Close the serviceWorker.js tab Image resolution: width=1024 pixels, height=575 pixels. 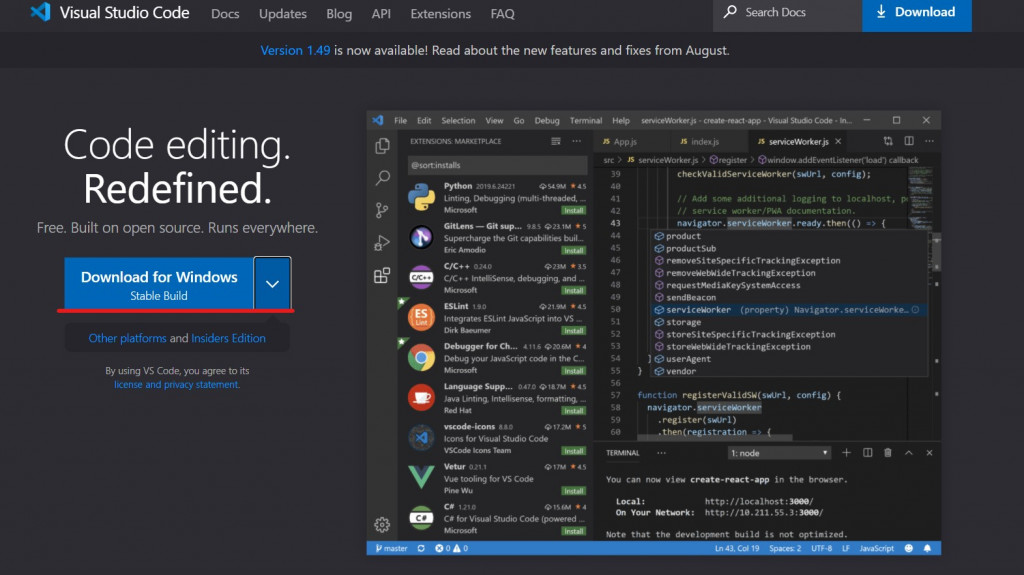click(838, 141)
